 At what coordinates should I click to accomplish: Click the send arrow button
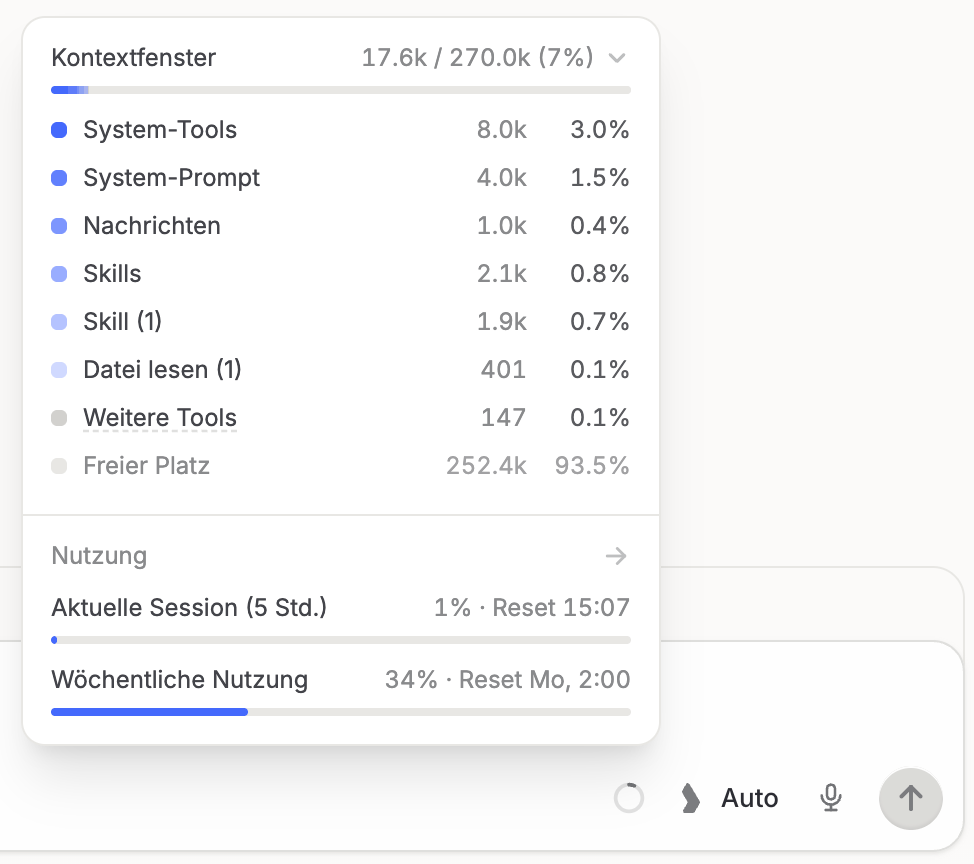coord(911,798)
